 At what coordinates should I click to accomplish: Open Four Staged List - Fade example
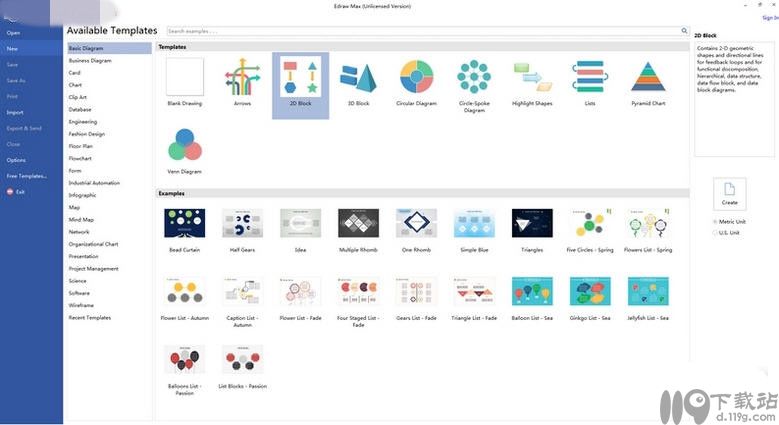358,291
